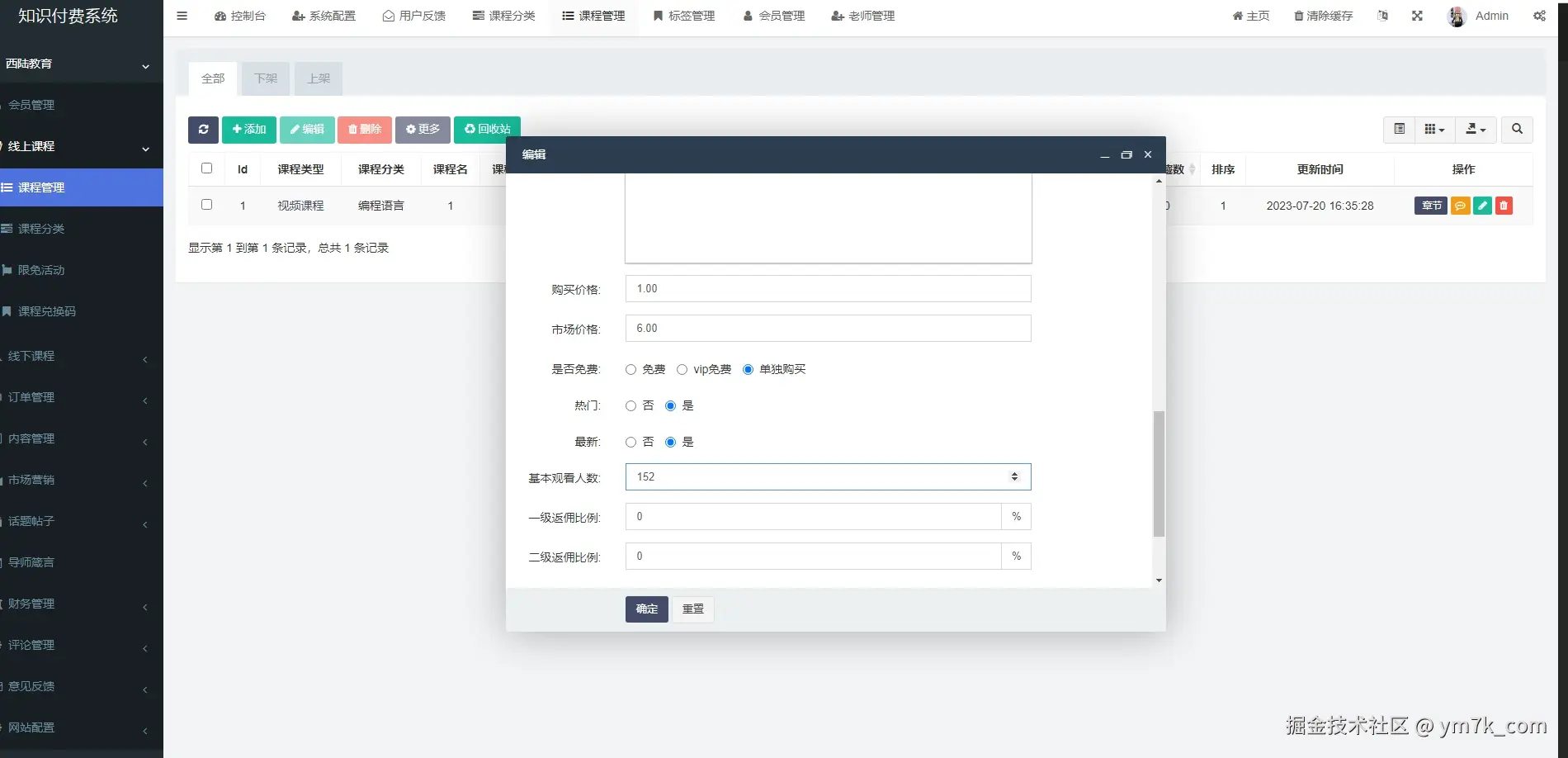
Task: Collapse the sidebar with the hamburger icon
Action: coord(182,16)
